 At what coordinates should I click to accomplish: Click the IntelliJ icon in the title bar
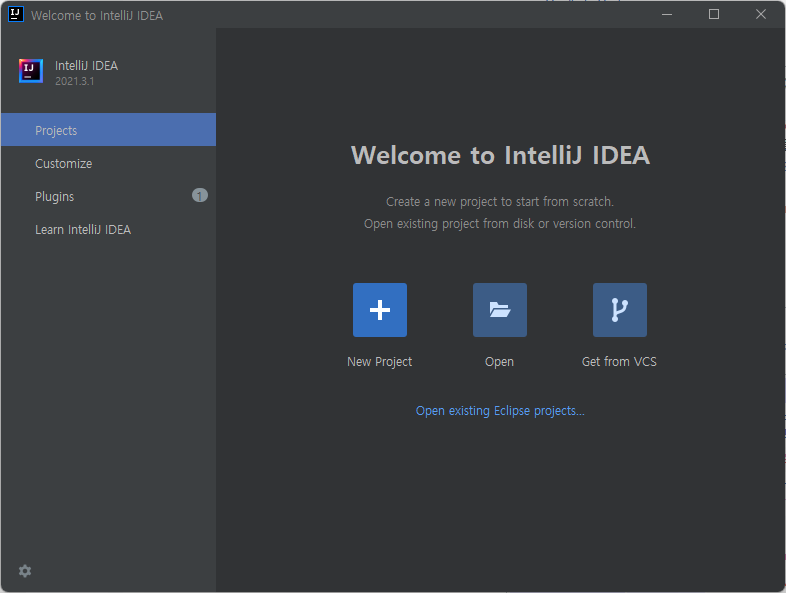click(16, 14)
